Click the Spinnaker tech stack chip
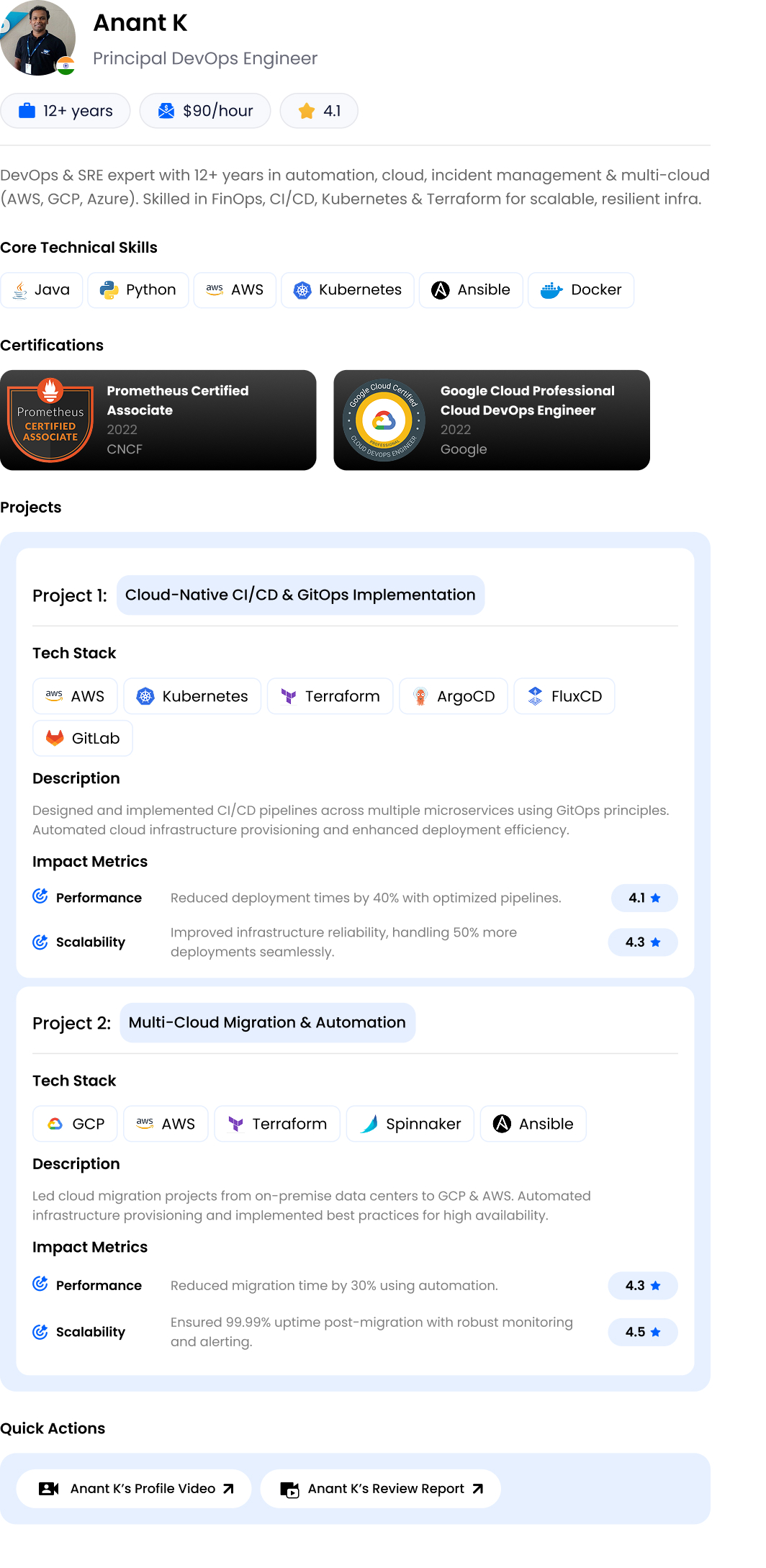 point(410,1124)
